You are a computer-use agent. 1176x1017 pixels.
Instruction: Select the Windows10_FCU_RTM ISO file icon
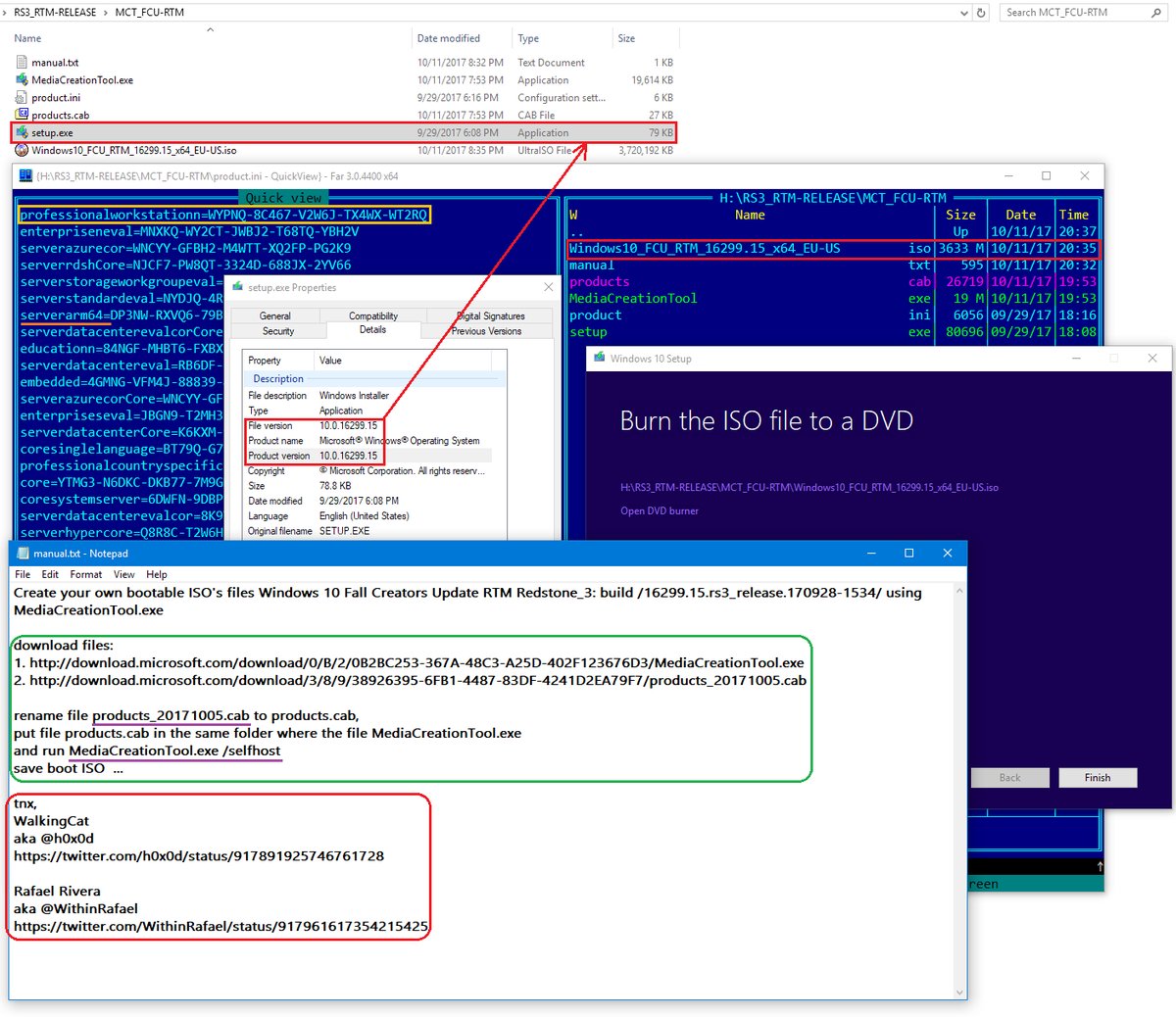tap(22, 151)
